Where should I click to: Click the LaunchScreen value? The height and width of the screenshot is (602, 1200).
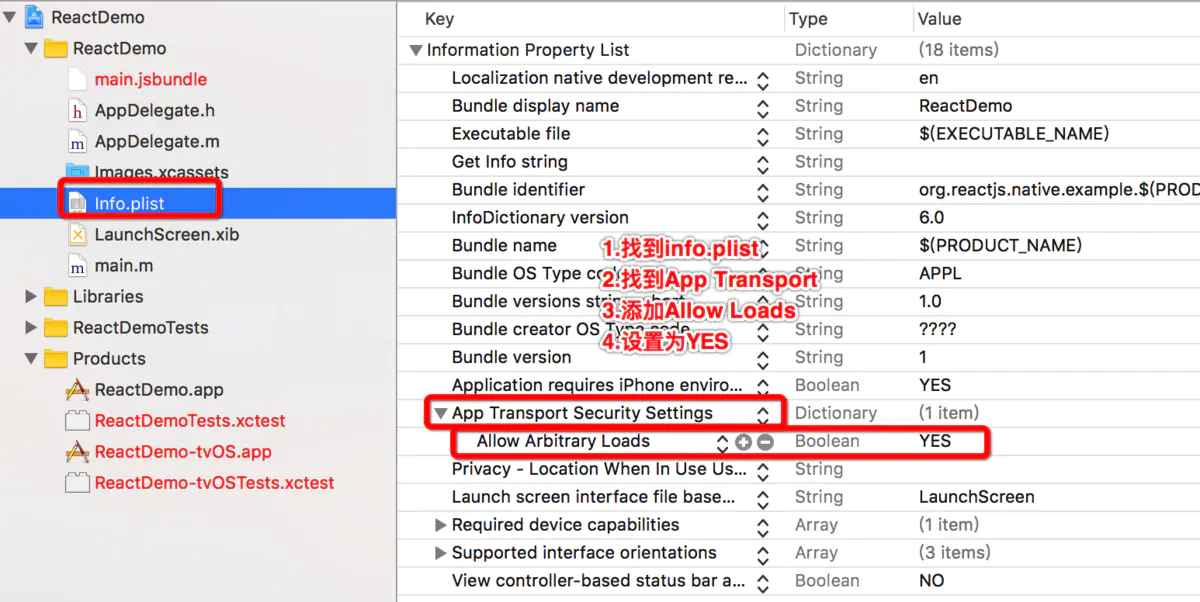[976, 497]
